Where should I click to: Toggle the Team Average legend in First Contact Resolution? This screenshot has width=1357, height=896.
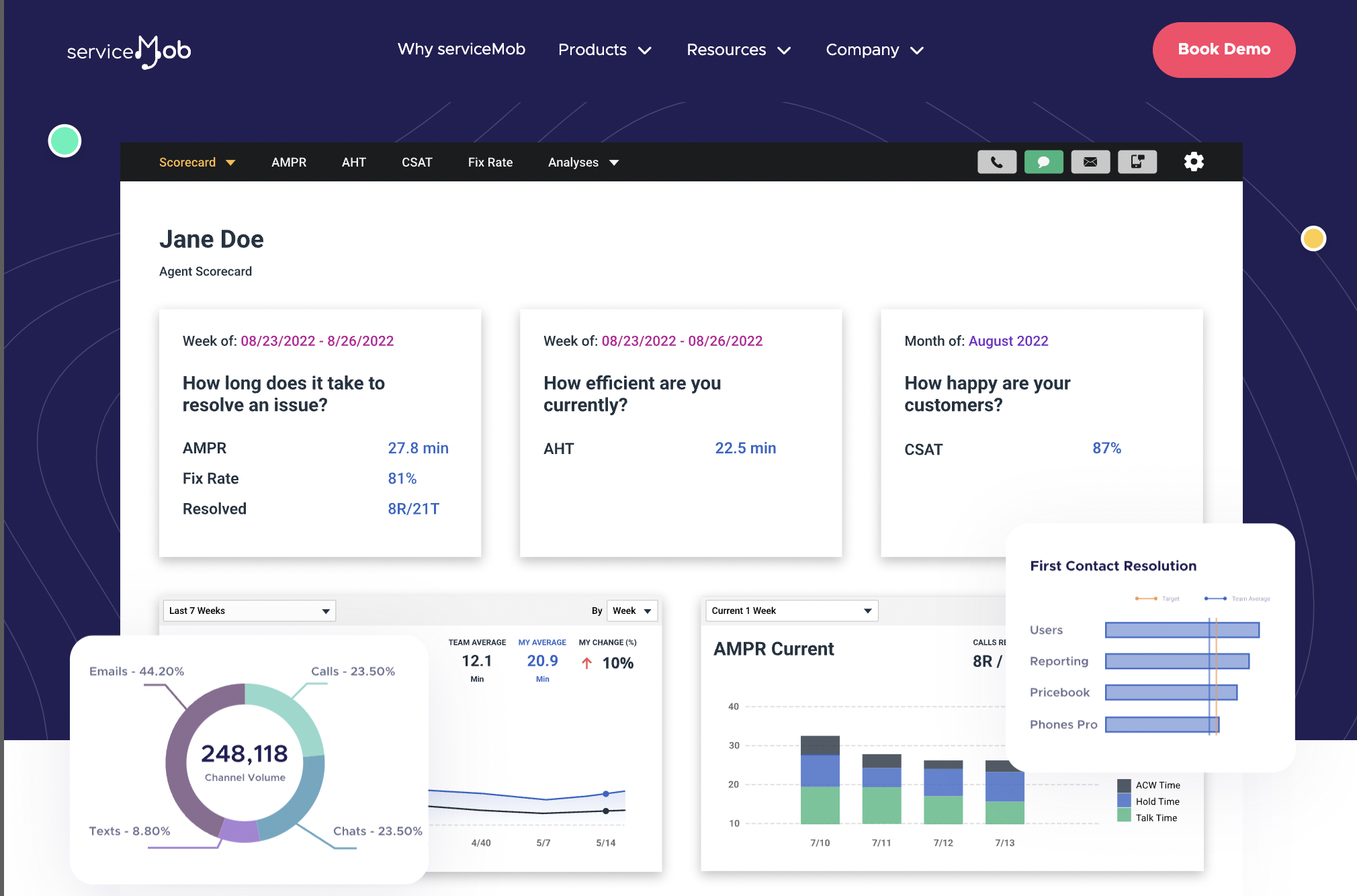(x=1238, y=598)
